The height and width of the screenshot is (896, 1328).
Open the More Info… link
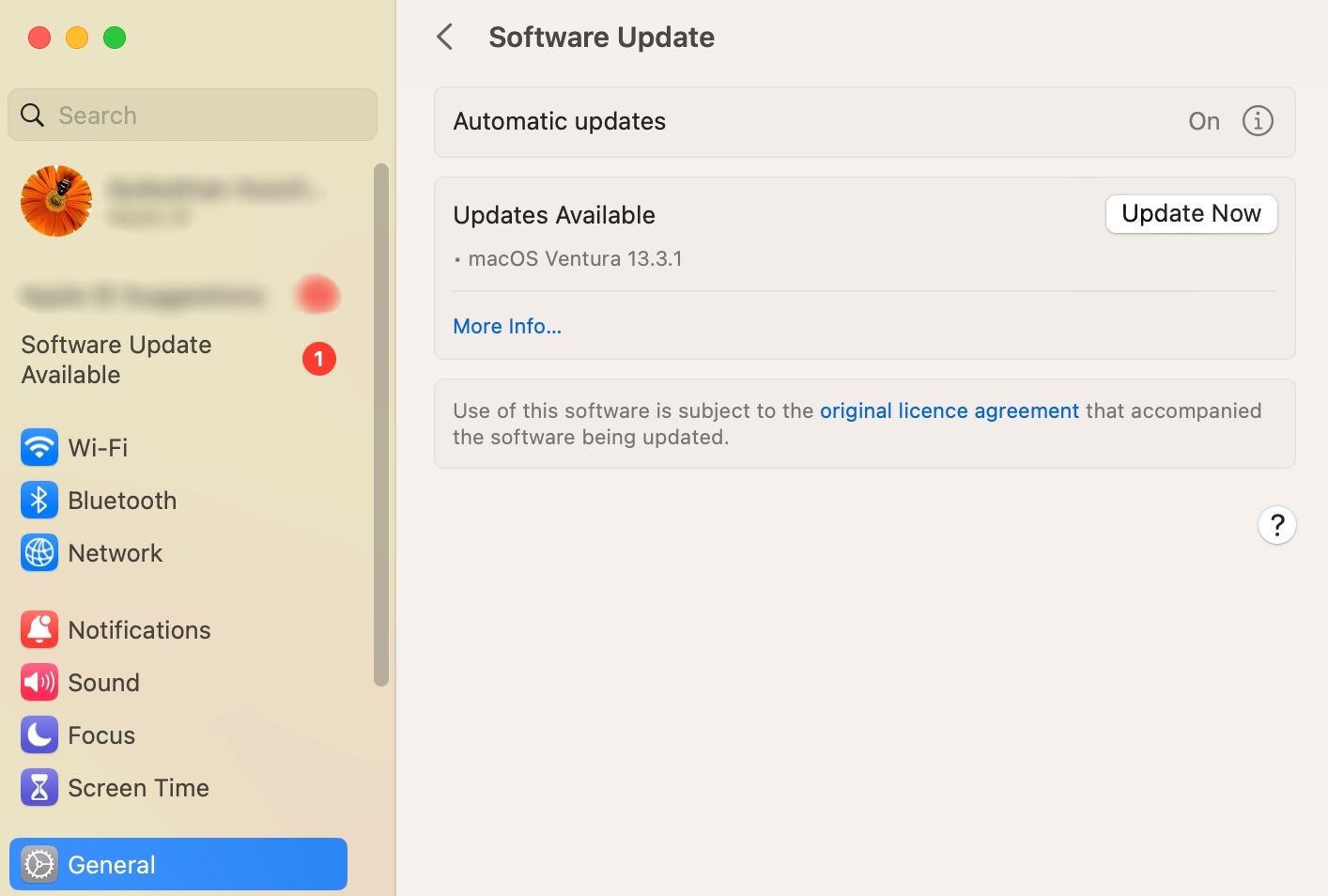pos(507,326)
